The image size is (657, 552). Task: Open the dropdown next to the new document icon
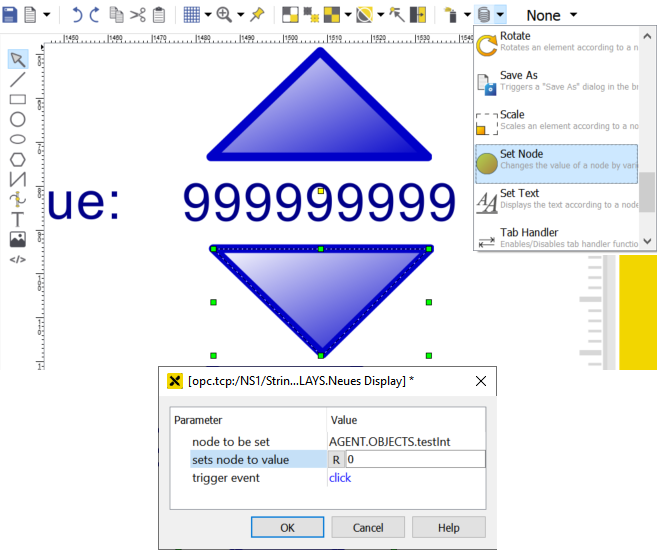[47, 15]
